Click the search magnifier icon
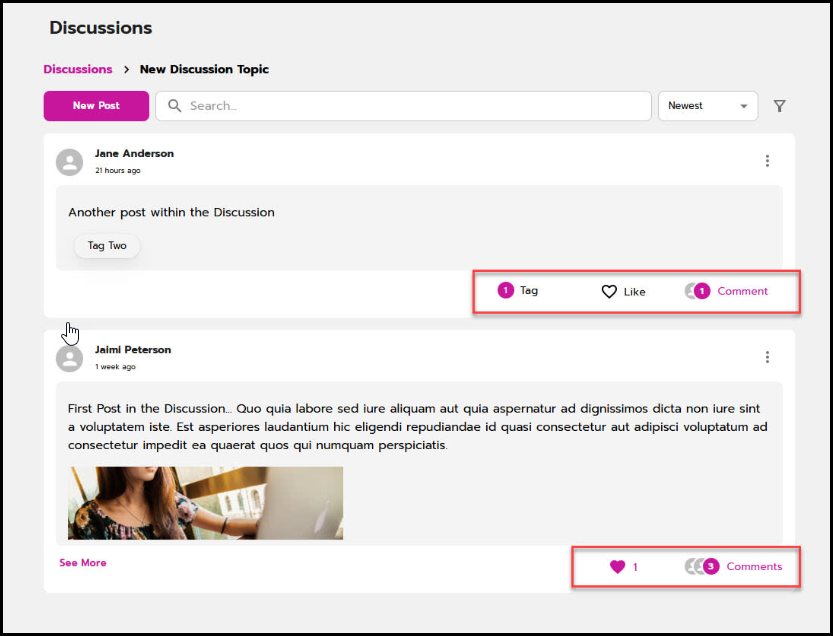This screenshot has width=833, height=636. pos(175,106)
